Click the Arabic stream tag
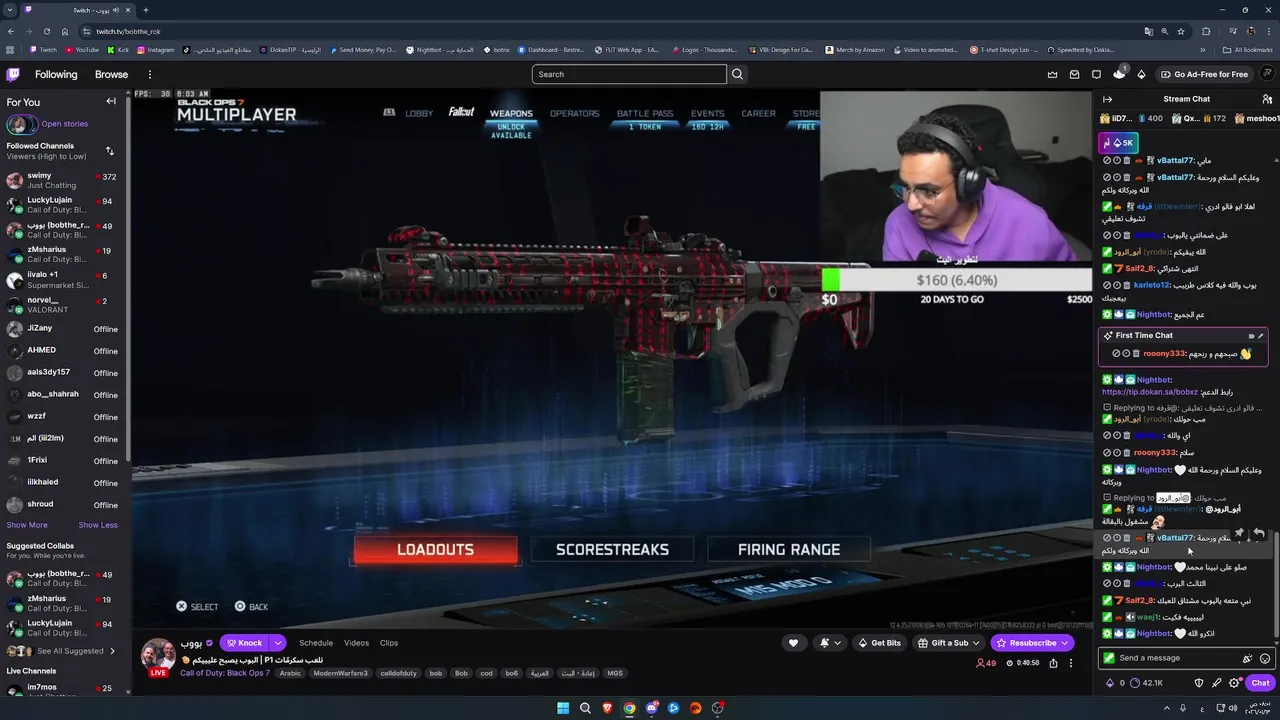Screen dimensions: 1280x720 [x=290, y=673]
